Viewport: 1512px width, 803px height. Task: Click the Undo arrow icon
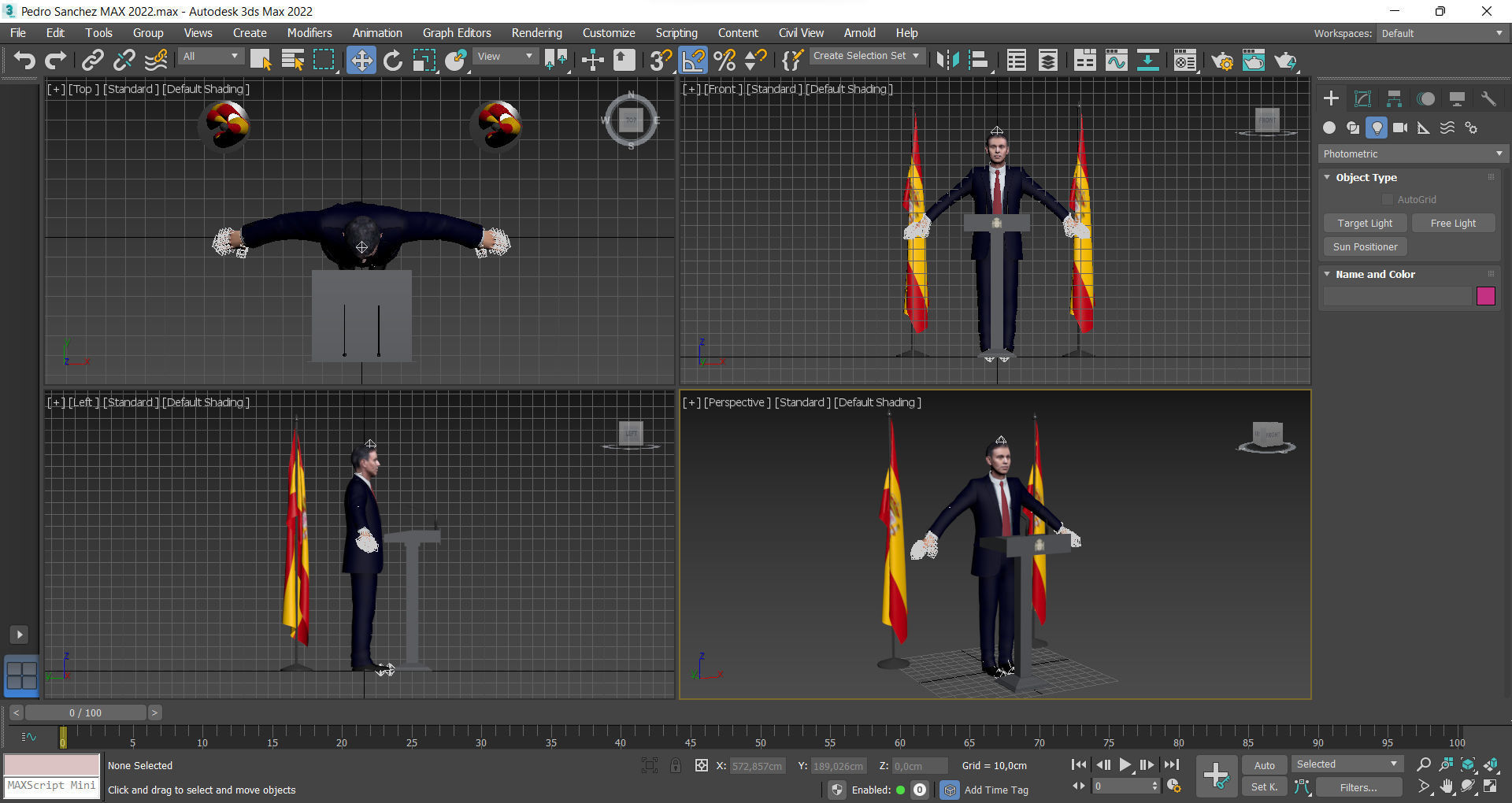point(24,60)
